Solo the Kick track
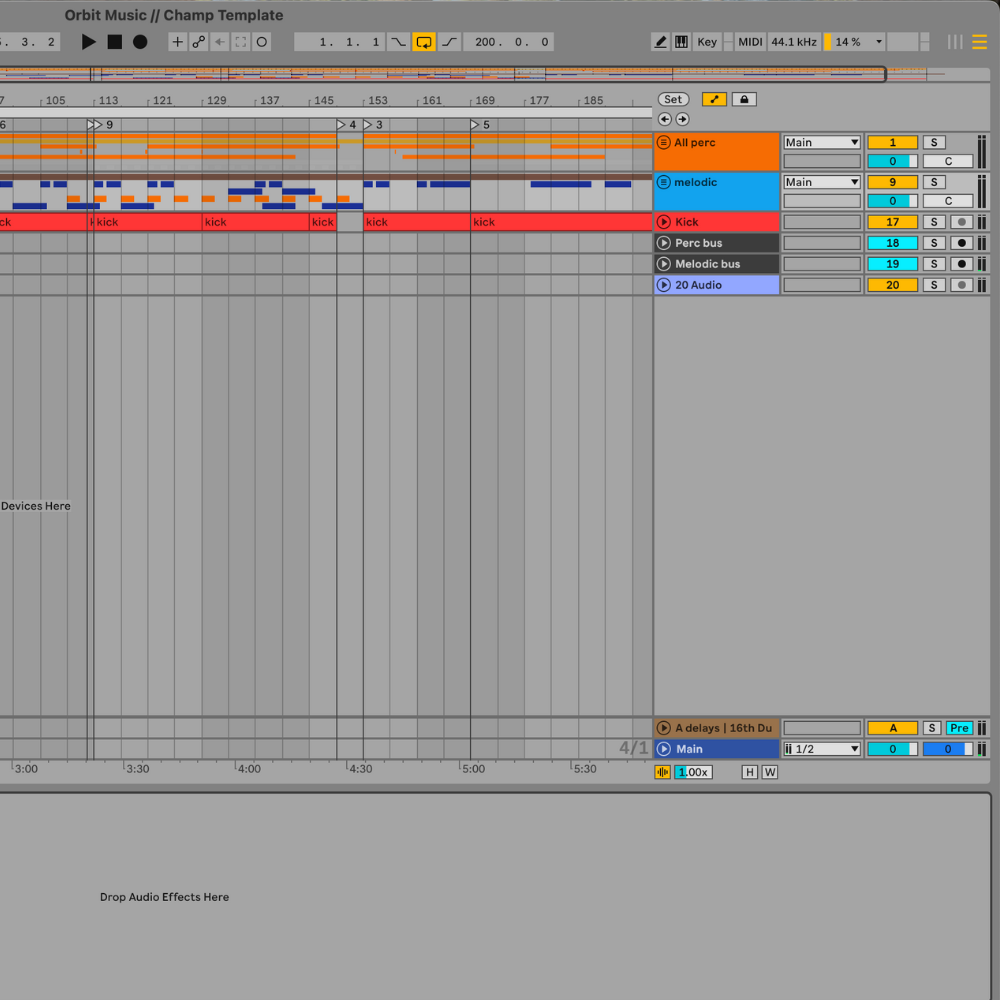 pos(933,222)
